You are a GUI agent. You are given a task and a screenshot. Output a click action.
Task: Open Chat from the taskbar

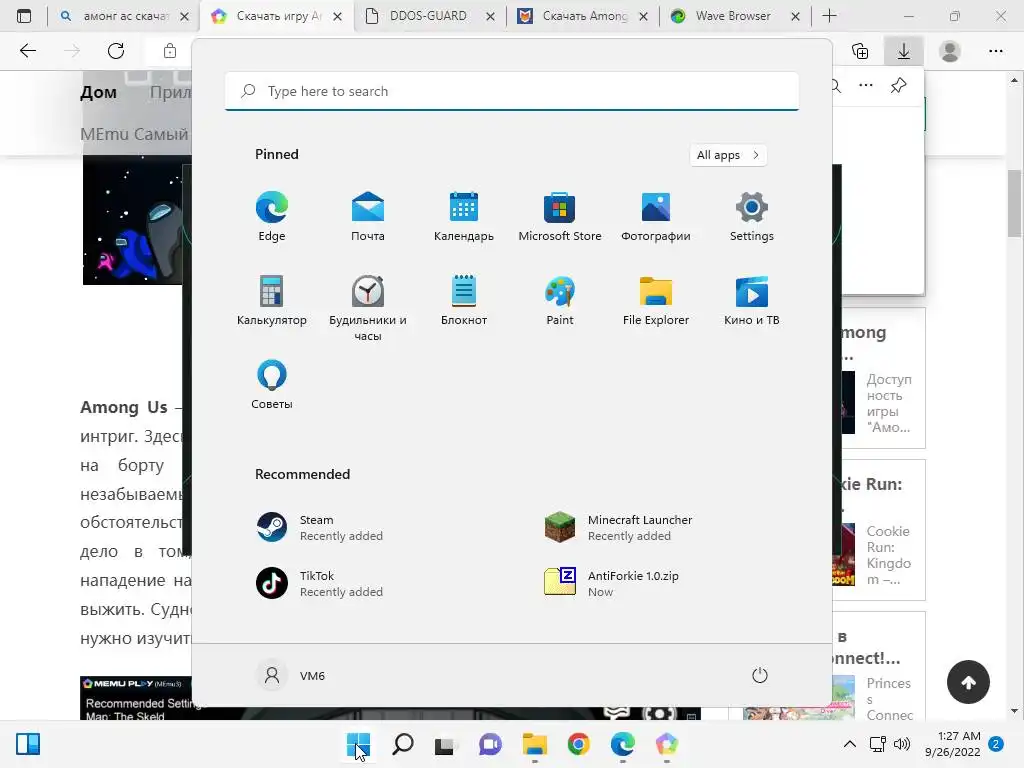click(x=490, y=744)
